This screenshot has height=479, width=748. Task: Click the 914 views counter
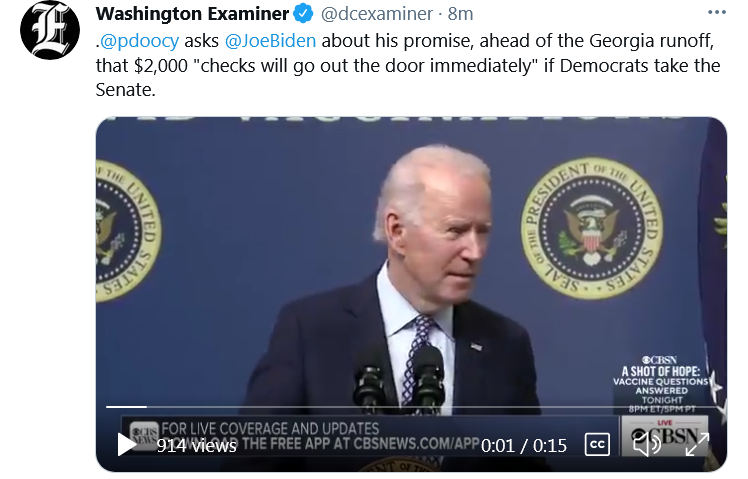coord(197,446)
